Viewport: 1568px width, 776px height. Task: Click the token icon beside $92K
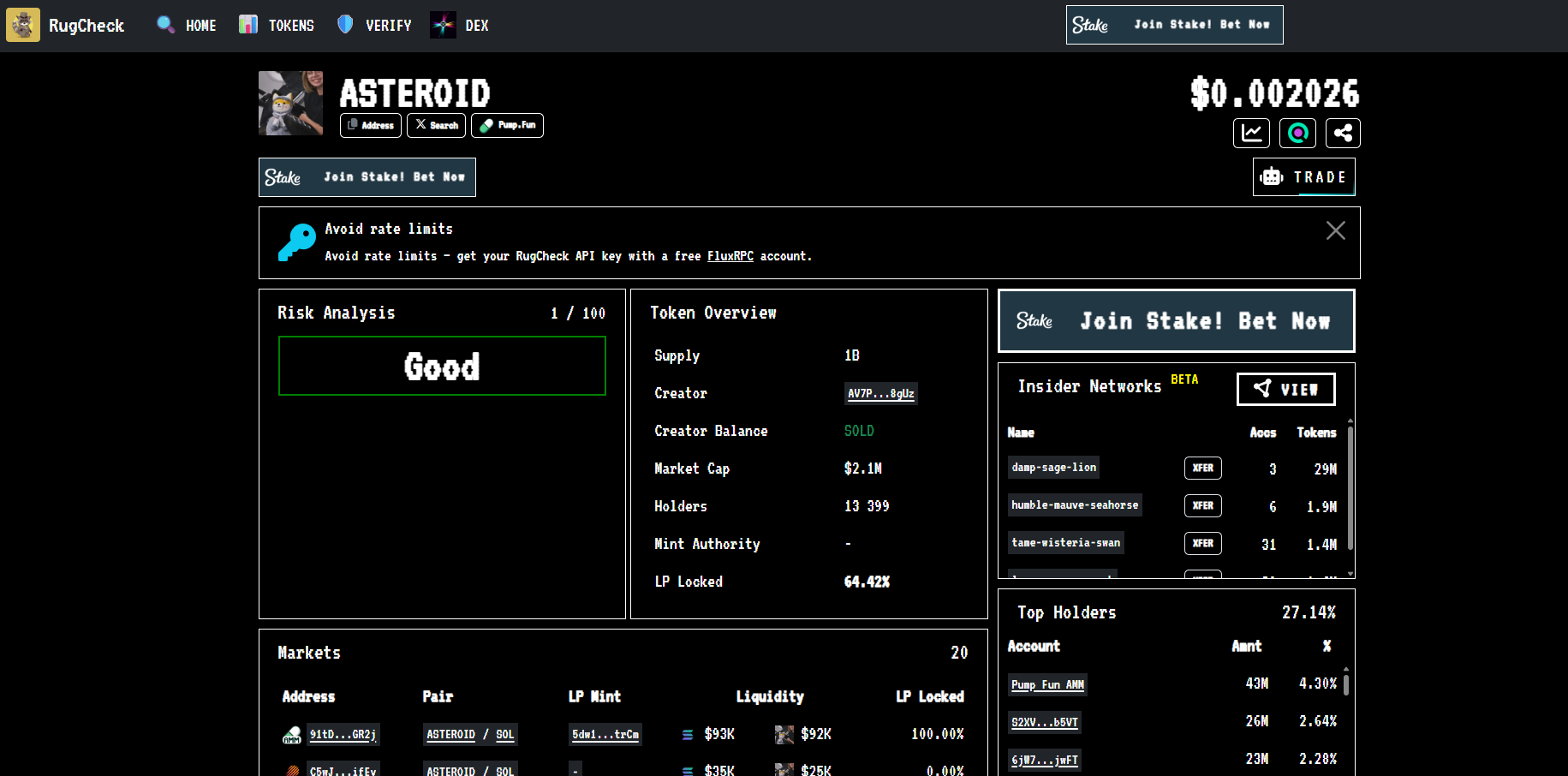coord(784,735)
